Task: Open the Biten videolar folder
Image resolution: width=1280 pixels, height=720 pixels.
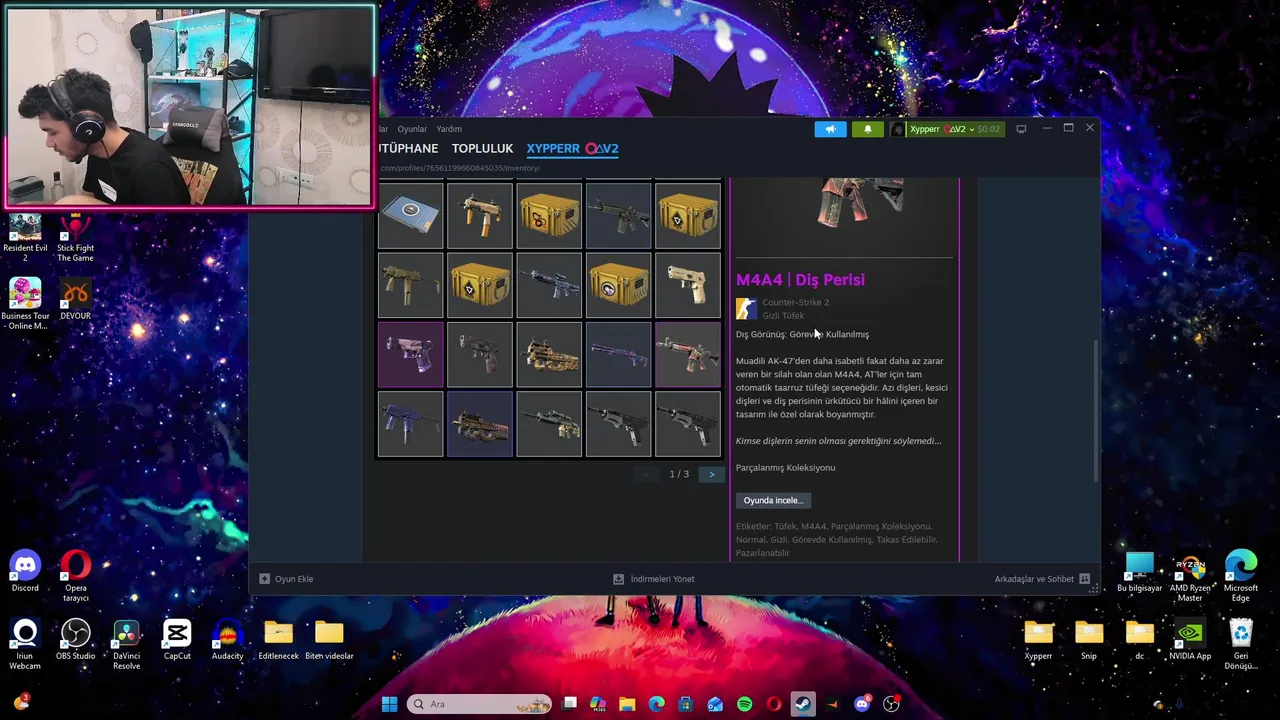Action: click(329, 640)
